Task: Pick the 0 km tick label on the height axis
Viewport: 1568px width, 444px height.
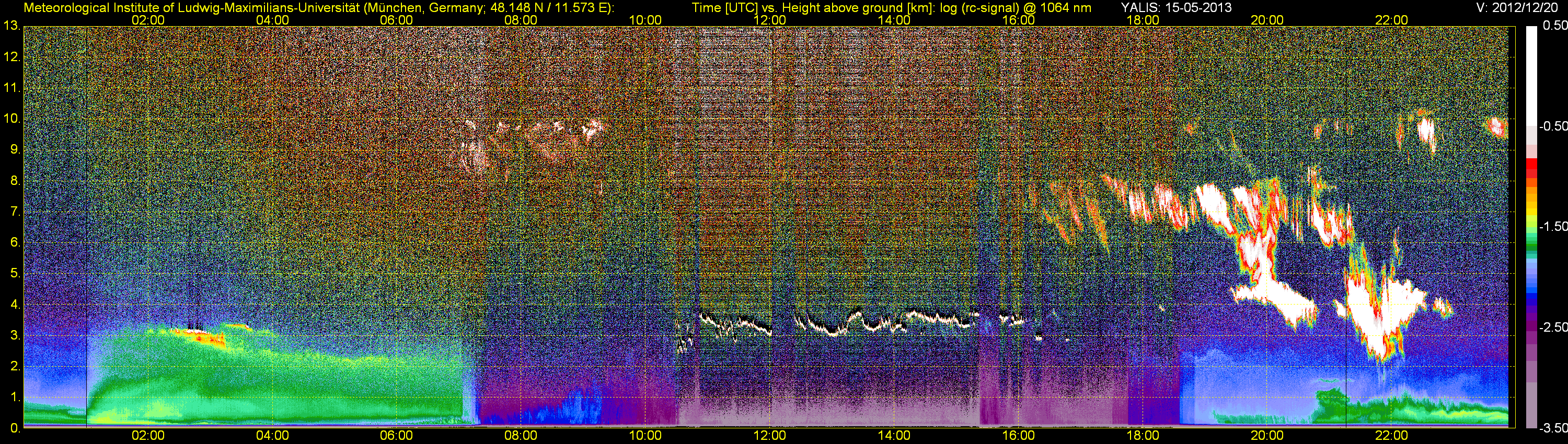Action: coord(15,428)
